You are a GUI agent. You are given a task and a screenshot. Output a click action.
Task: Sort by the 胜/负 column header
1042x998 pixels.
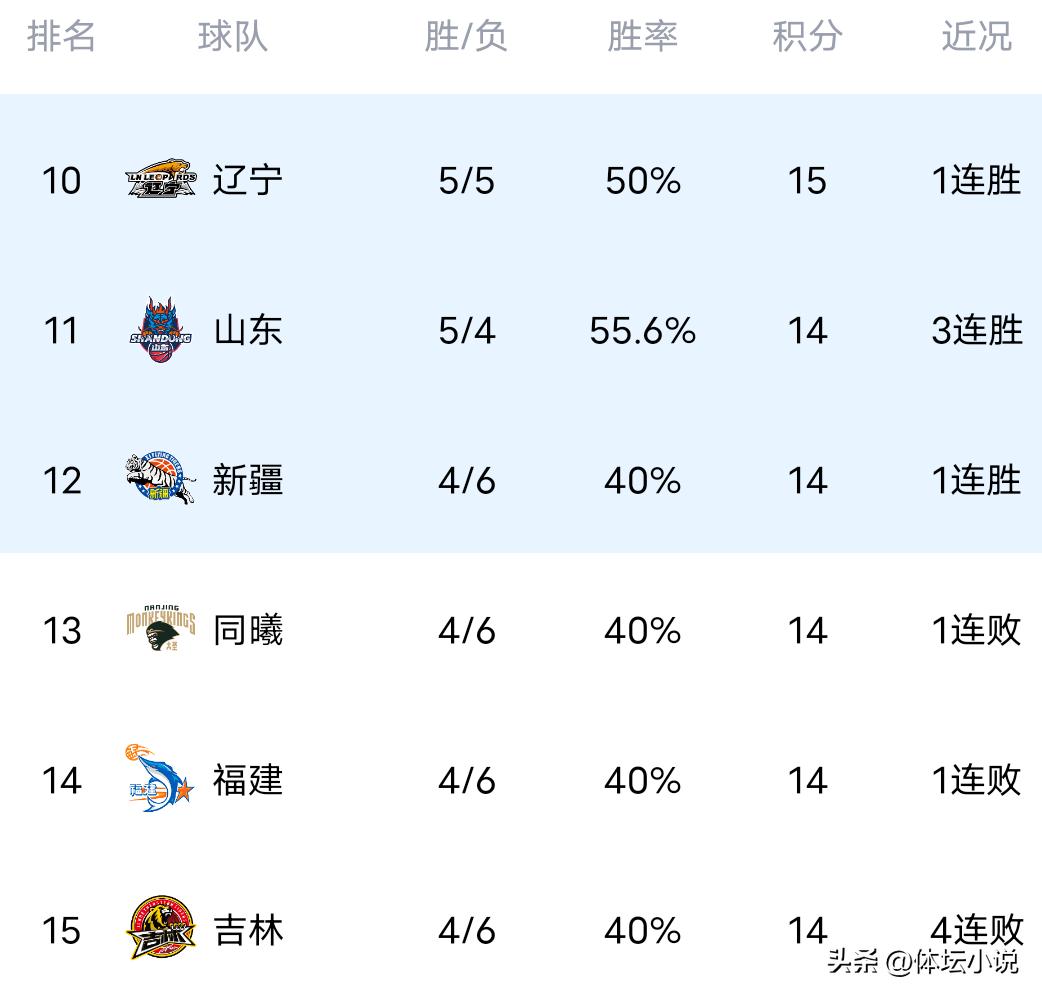pyautogui.click(x=466, y=37)
